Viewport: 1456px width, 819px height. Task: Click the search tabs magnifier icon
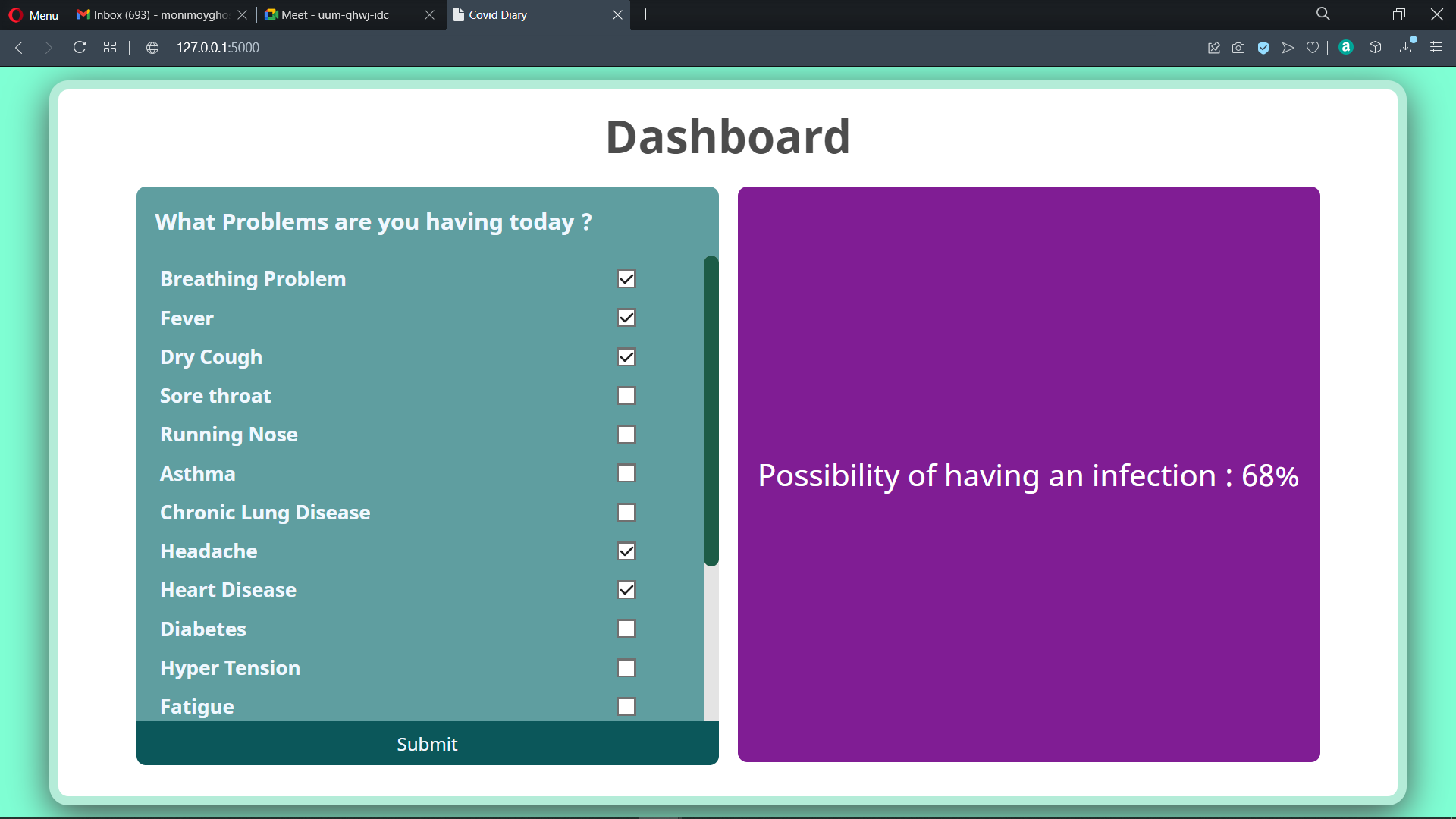[1323, 14]
